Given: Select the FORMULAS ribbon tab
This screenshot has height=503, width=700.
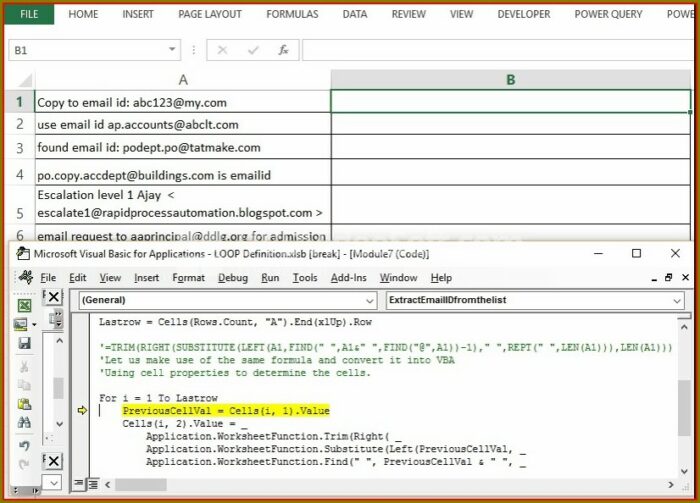Looking at the screenshot, I should point(292,14).
